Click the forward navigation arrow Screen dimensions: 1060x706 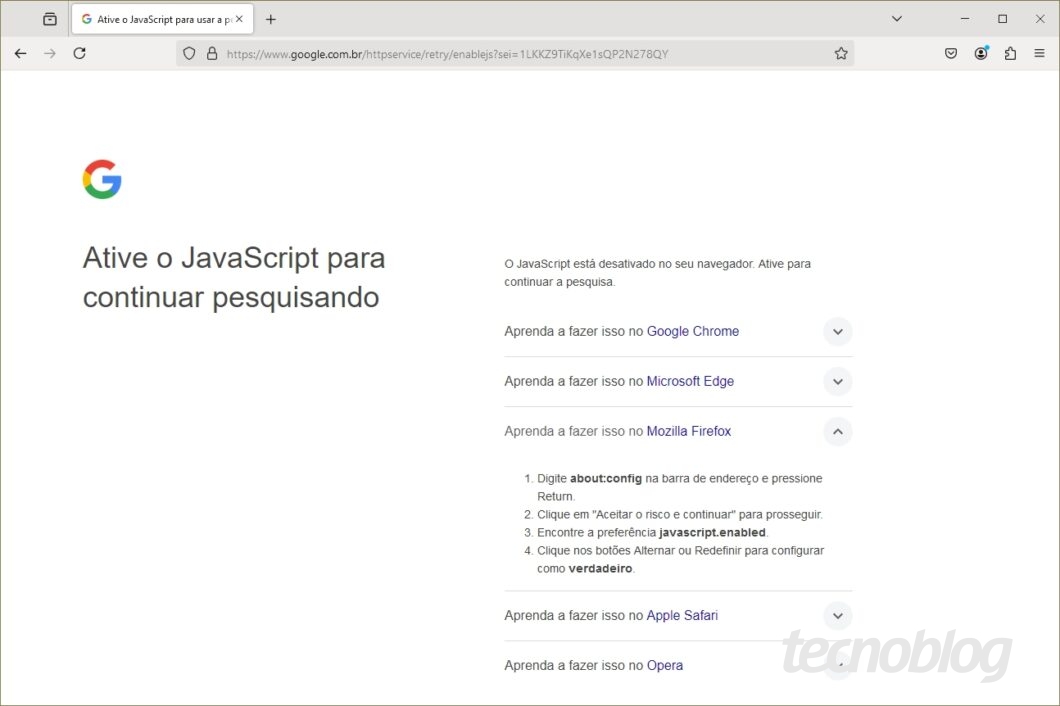coord(48,53)
